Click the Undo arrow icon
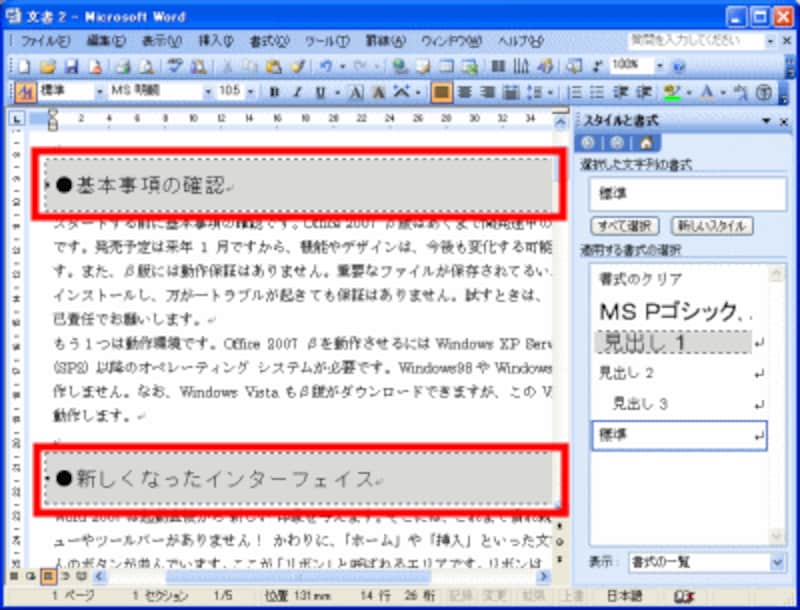 click(327, 66)
